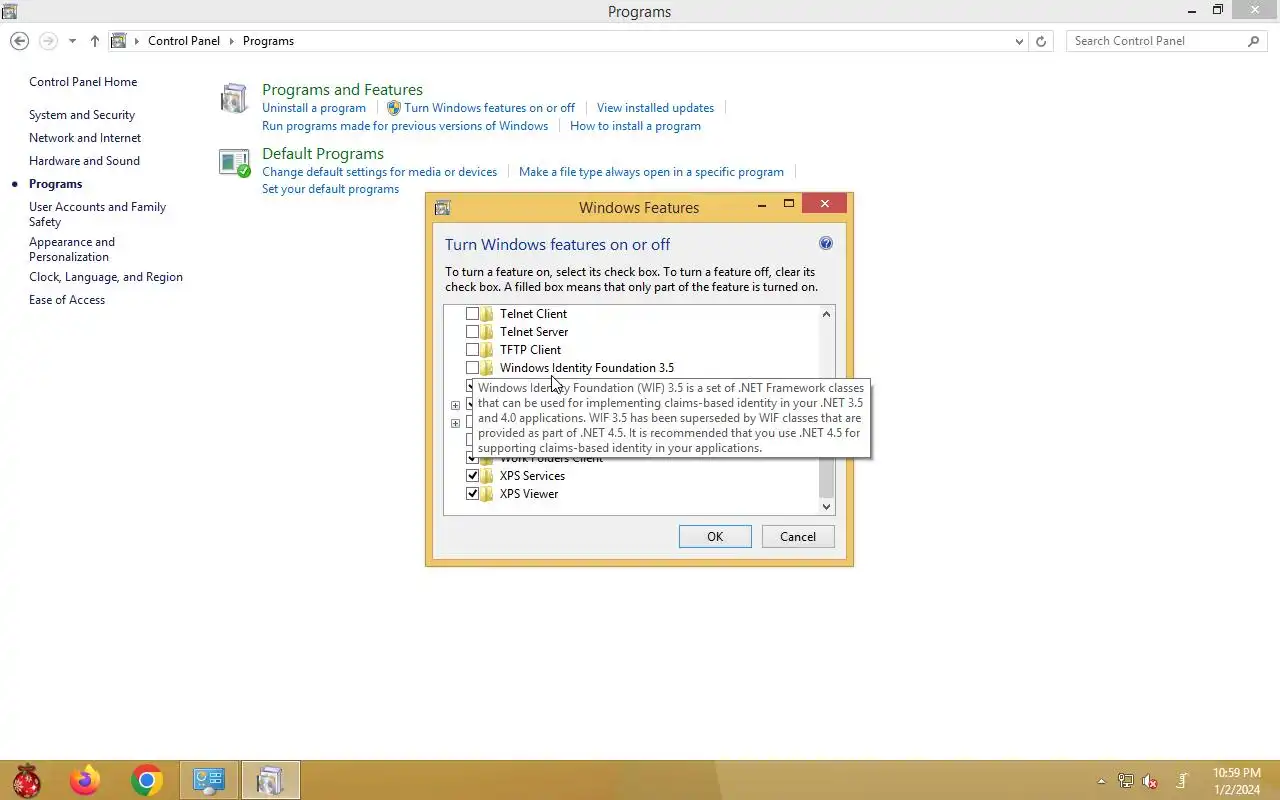The image size is (1280, 800).
Task: Open System and Security category
Action: 82,115
